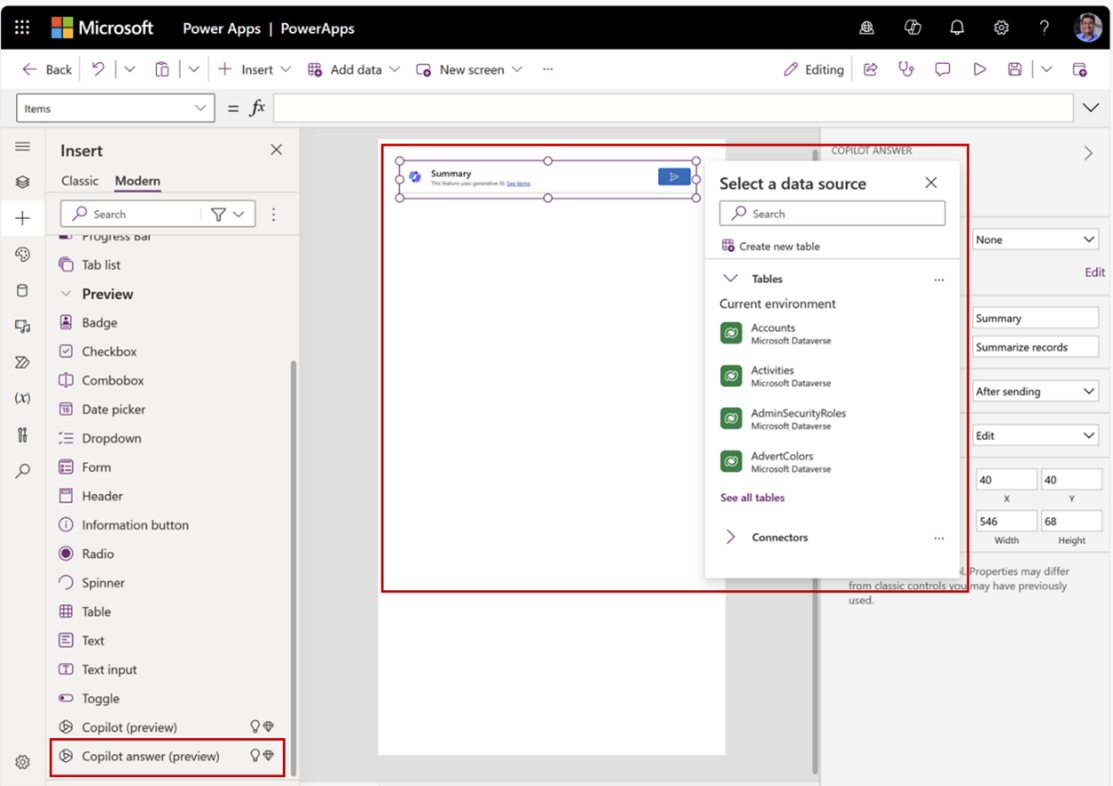The width and height of the screenshot is (1113, 786).
Task: Insert the Radio control from list
Action: tap(97, 554)
